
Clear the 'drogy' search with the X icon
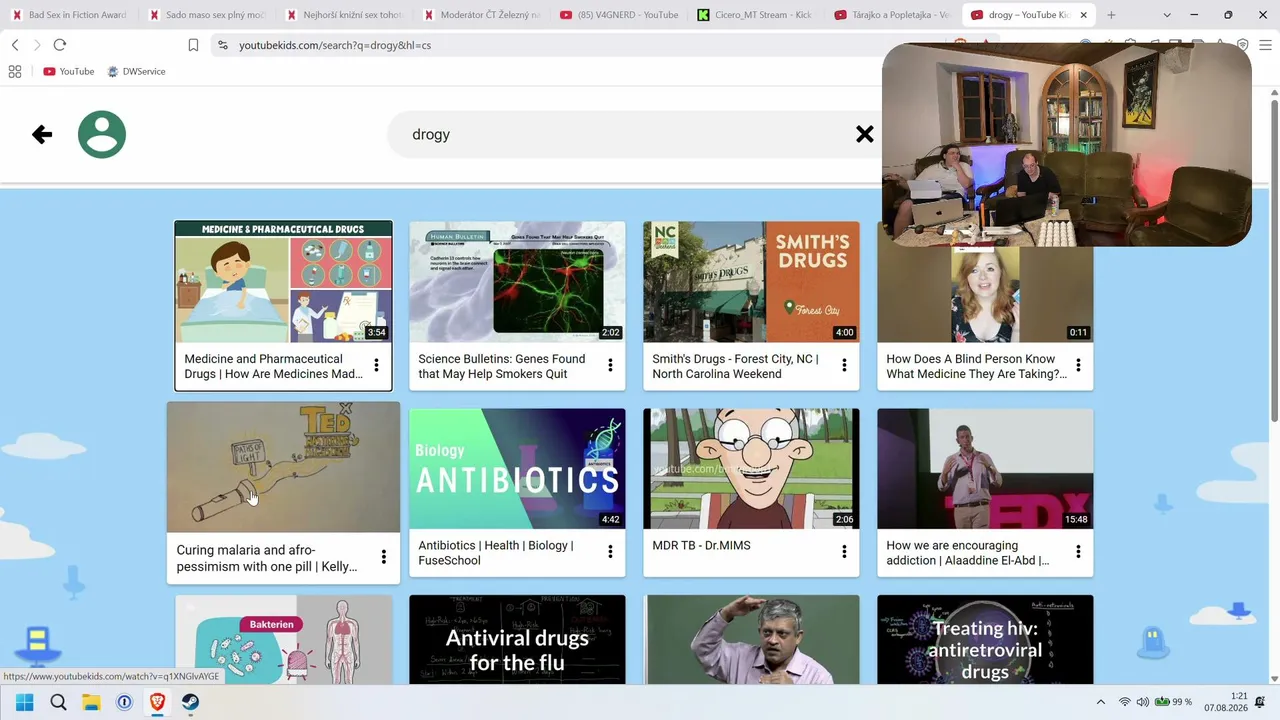coord(865,134)
